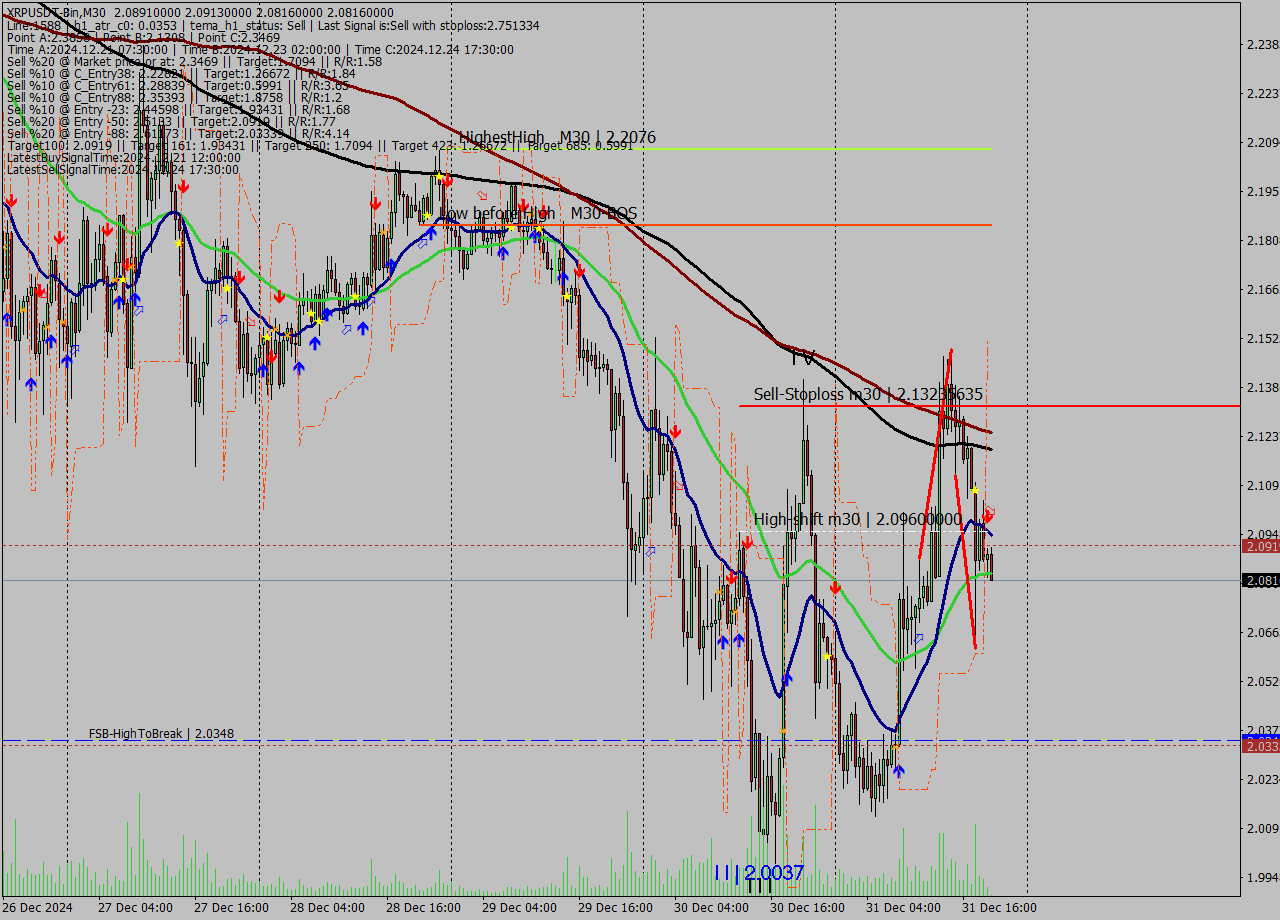Image resolution: width=1280 pixels, height=920 pixels.
Task: Click the 2.152 price scale value
Action: 1262,338
